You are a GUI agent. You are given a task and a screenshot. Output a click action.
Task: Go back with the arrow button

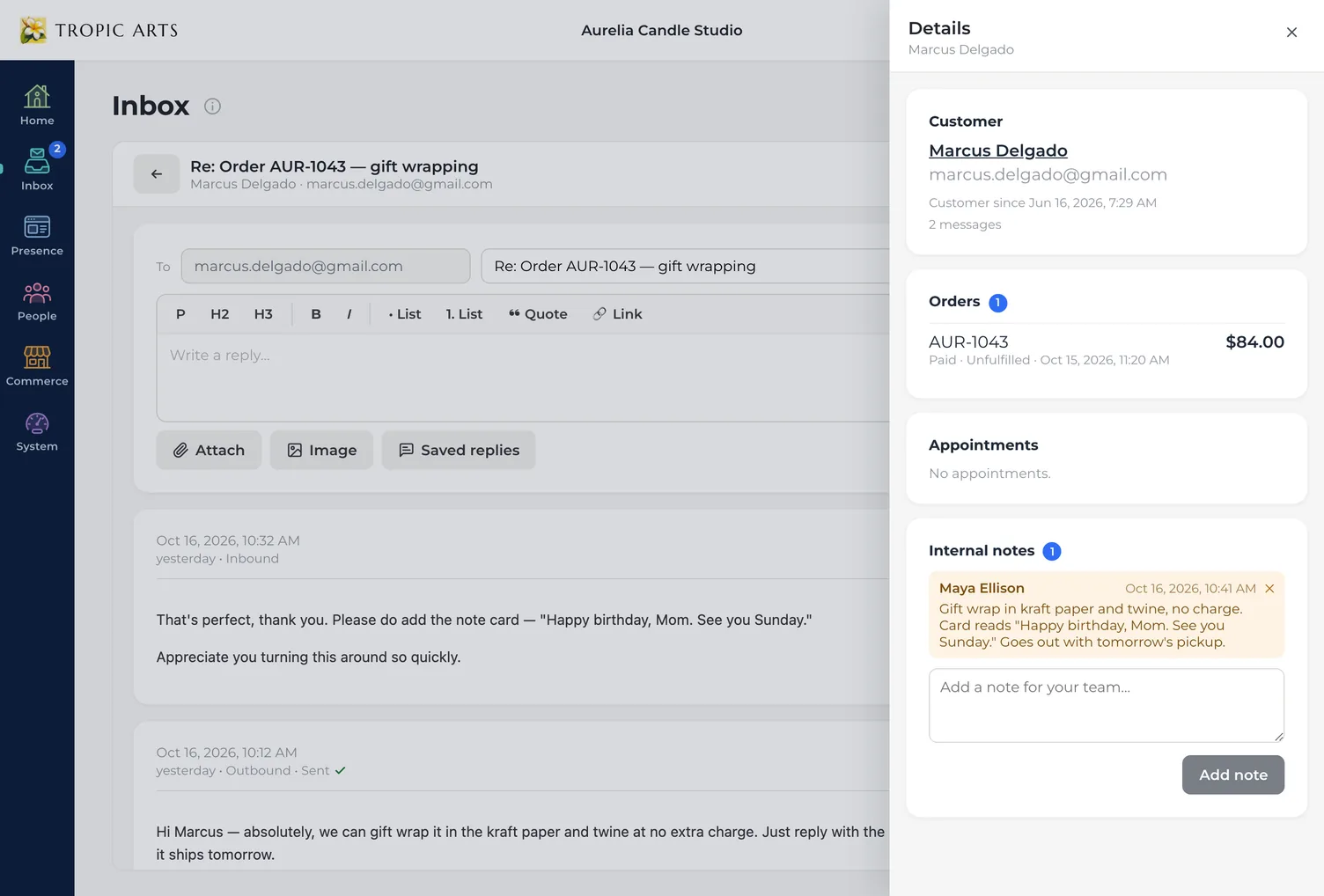157,174
